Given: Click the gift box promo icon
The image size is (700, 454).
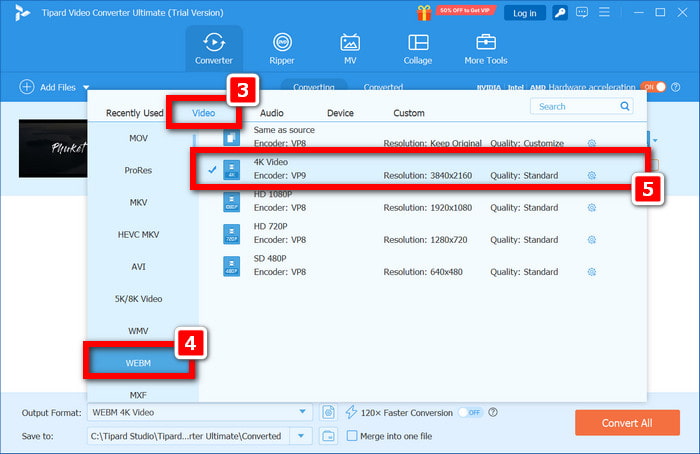Looking at the screenshot, I should click(x=424, y=12).
